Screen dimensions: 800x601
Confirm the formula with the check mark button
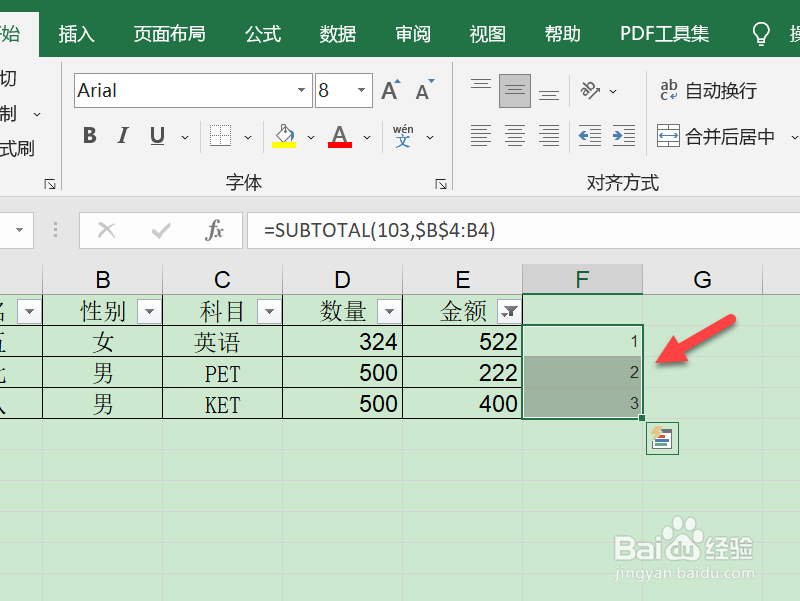(x=159, y=230)
